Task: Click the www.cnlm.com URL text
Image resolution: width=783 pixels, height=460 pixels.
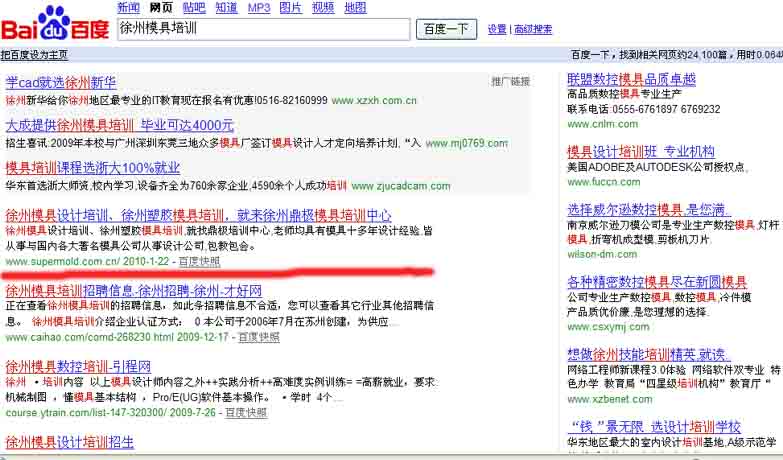Action: [x=603, y=124]
